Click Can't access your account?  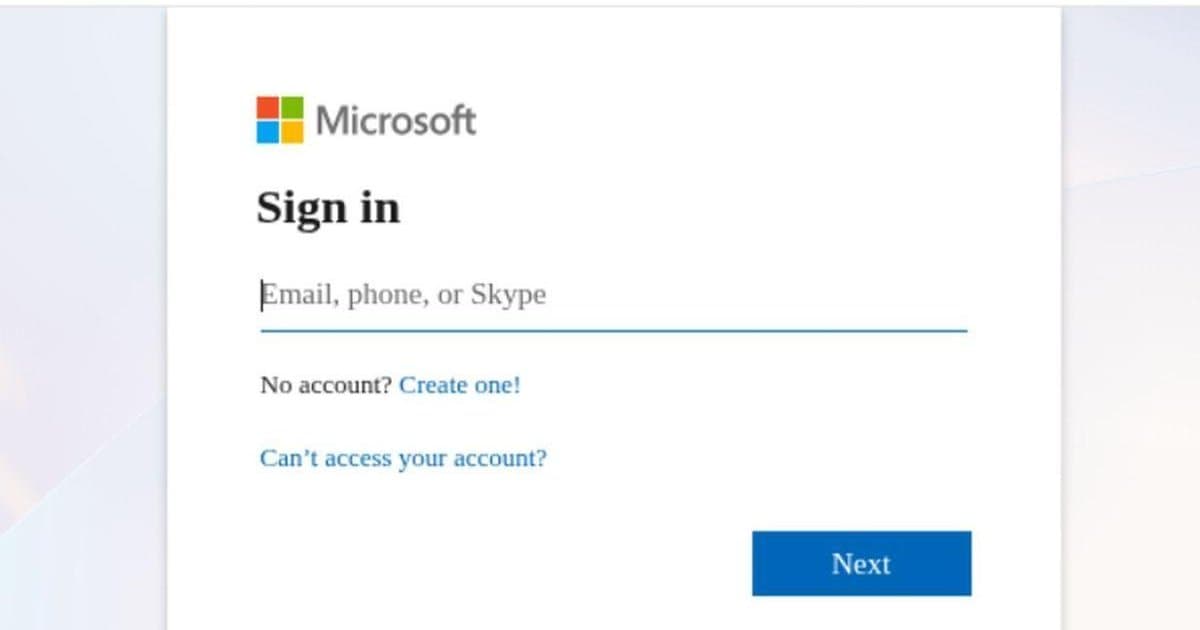(402, 458)
